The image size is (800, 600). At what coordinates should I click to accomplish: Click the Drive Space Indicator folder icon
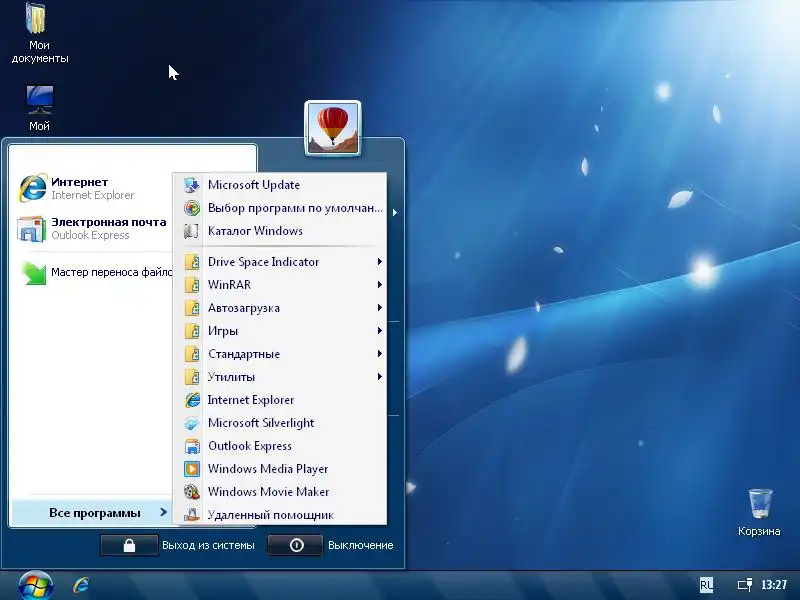(192, 262)
